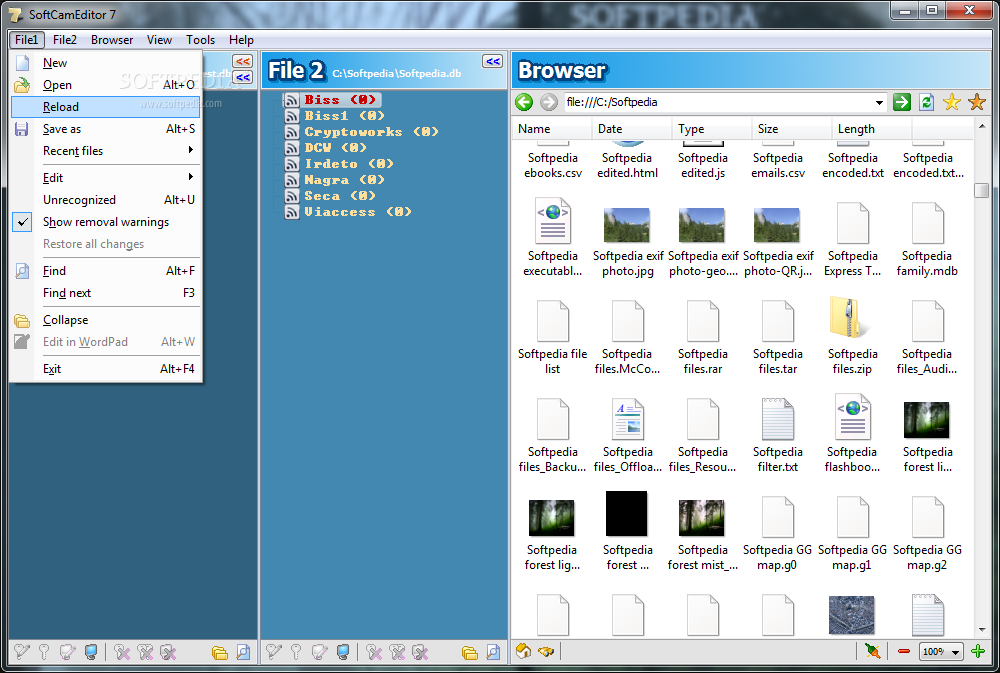Zoom out with the red minus icon
Image resolution: width=1000 pixels, height=673 pixels.
pos(903,651)
